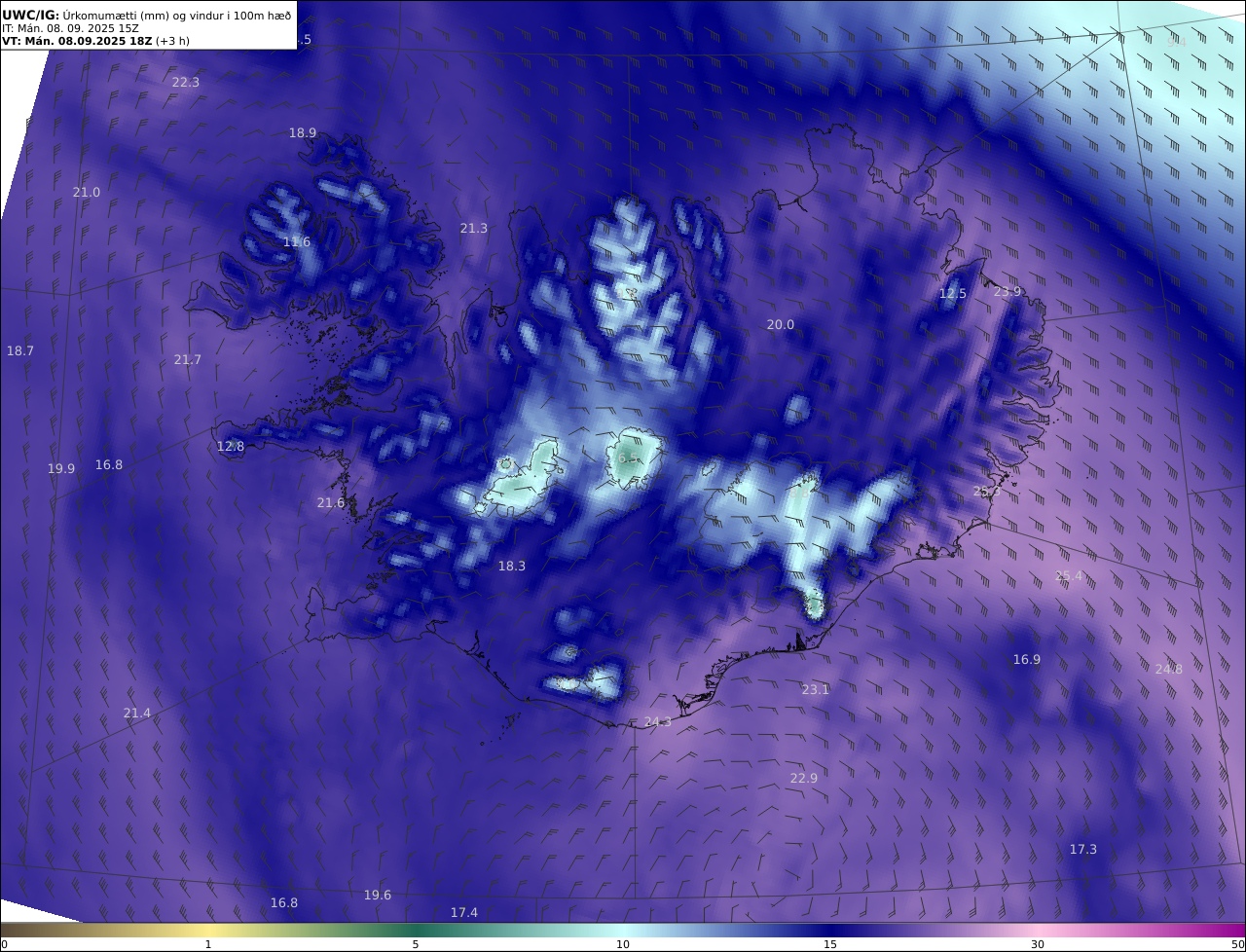Click the 11.6 value over the Westfjords
The width and height of the screenshot is (1246, 952).
point(297,242)
